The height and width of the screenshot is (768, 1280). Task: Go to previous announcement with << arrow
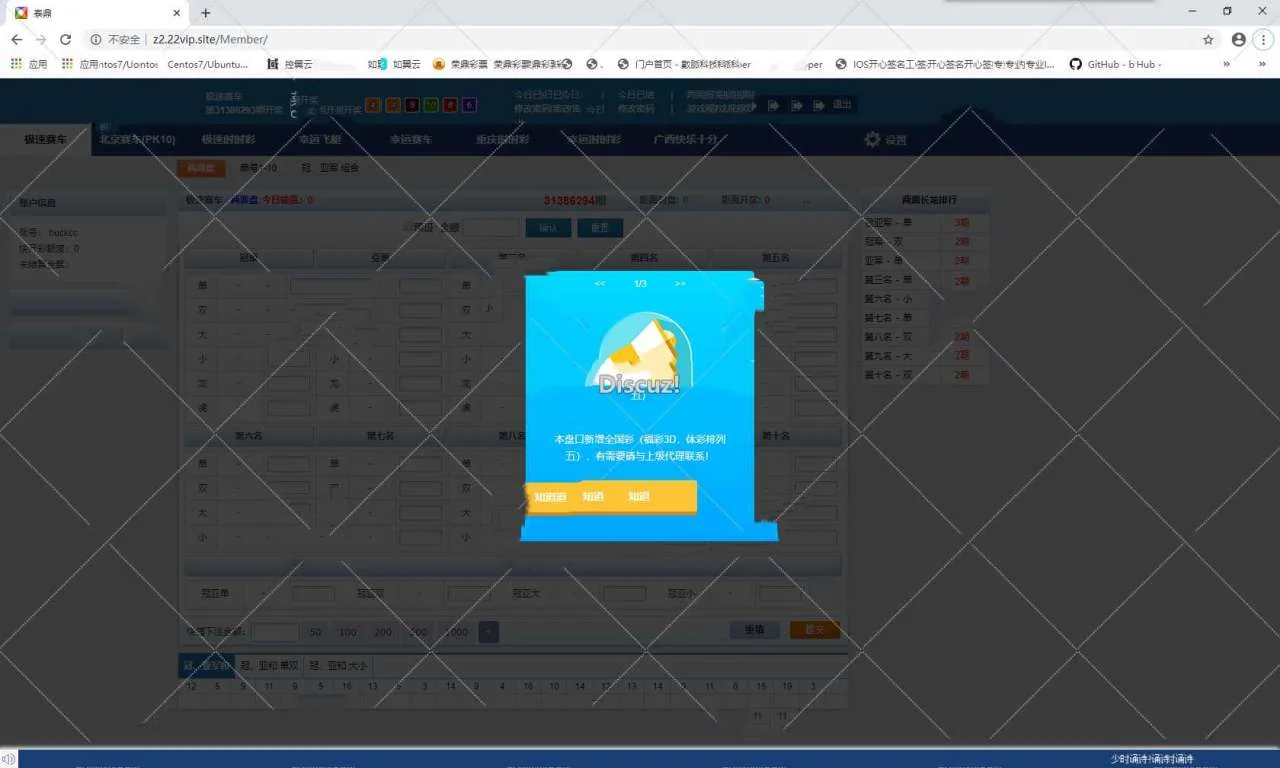600,284
